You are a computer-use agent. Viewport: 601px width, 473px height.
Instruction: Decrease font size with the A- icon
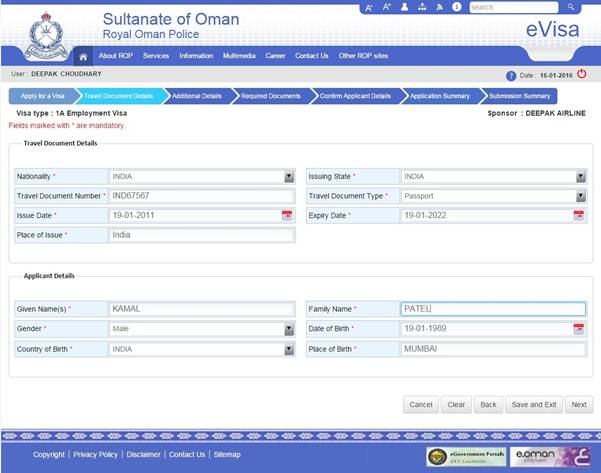click(369, 7)
